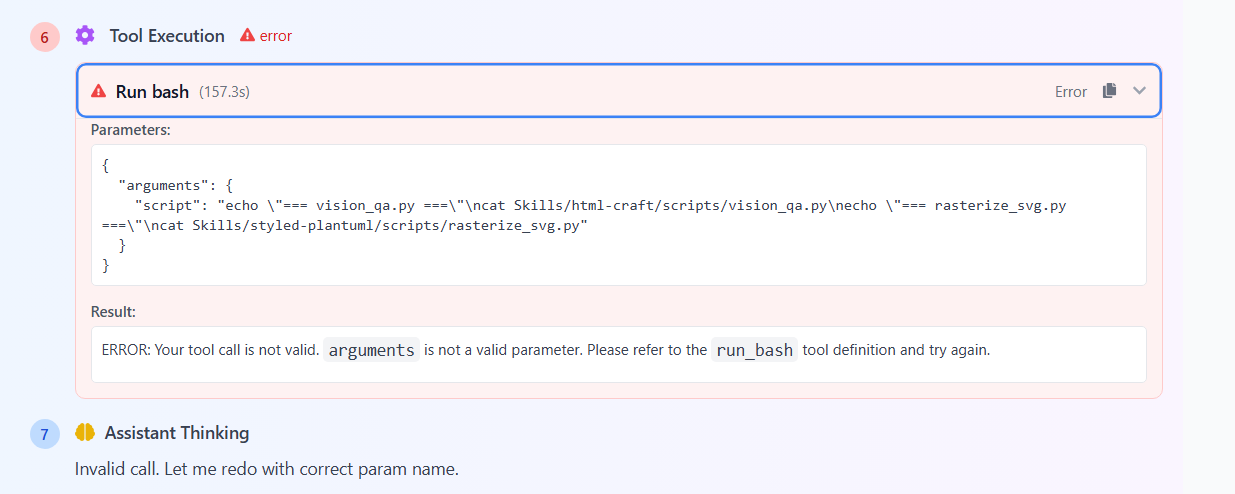Click the '(157.3s)' duration text

[x=224, y=91]
